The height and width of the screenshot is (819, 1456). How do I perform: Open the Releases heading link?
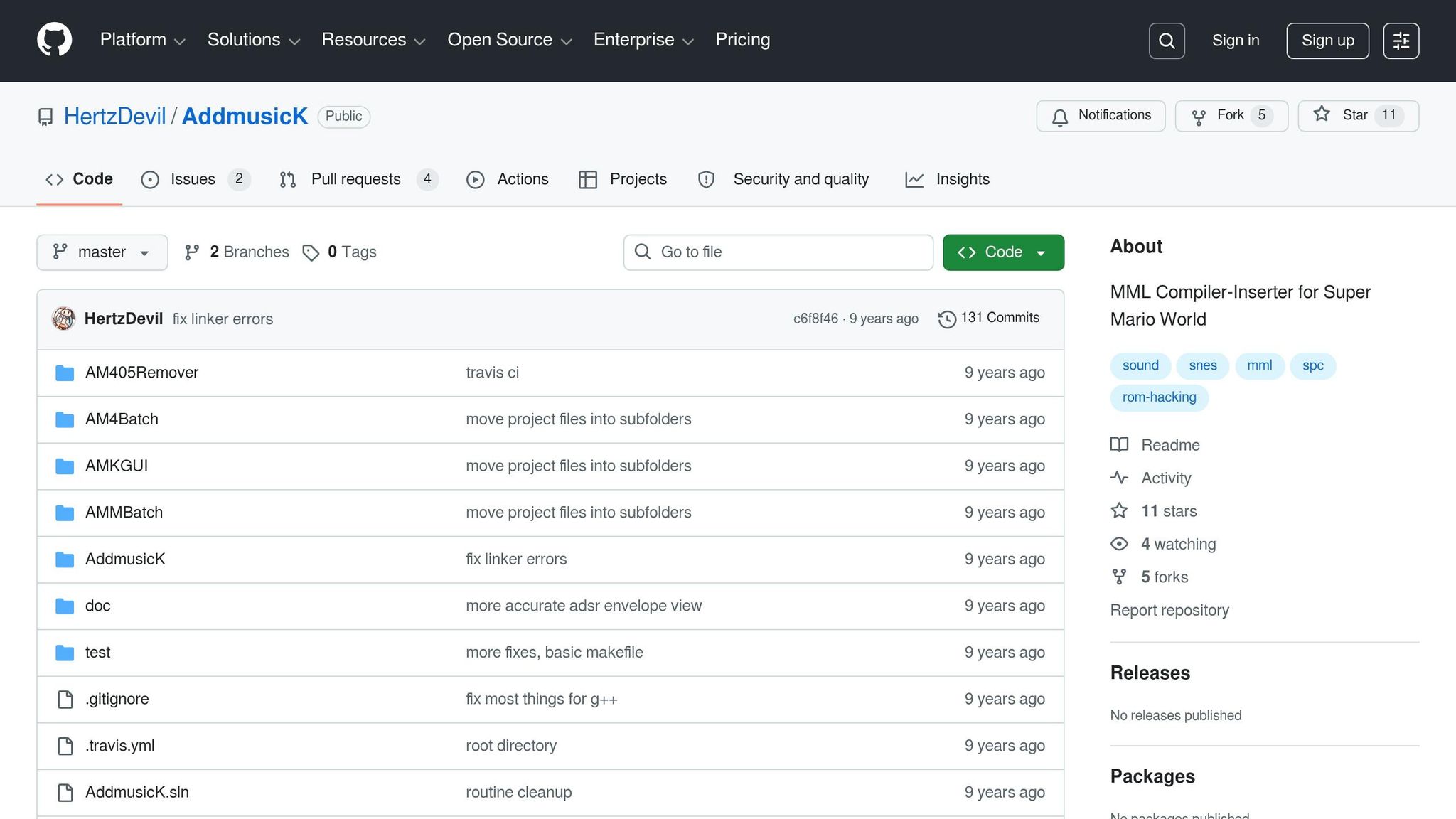click(x=1150, y=673)
